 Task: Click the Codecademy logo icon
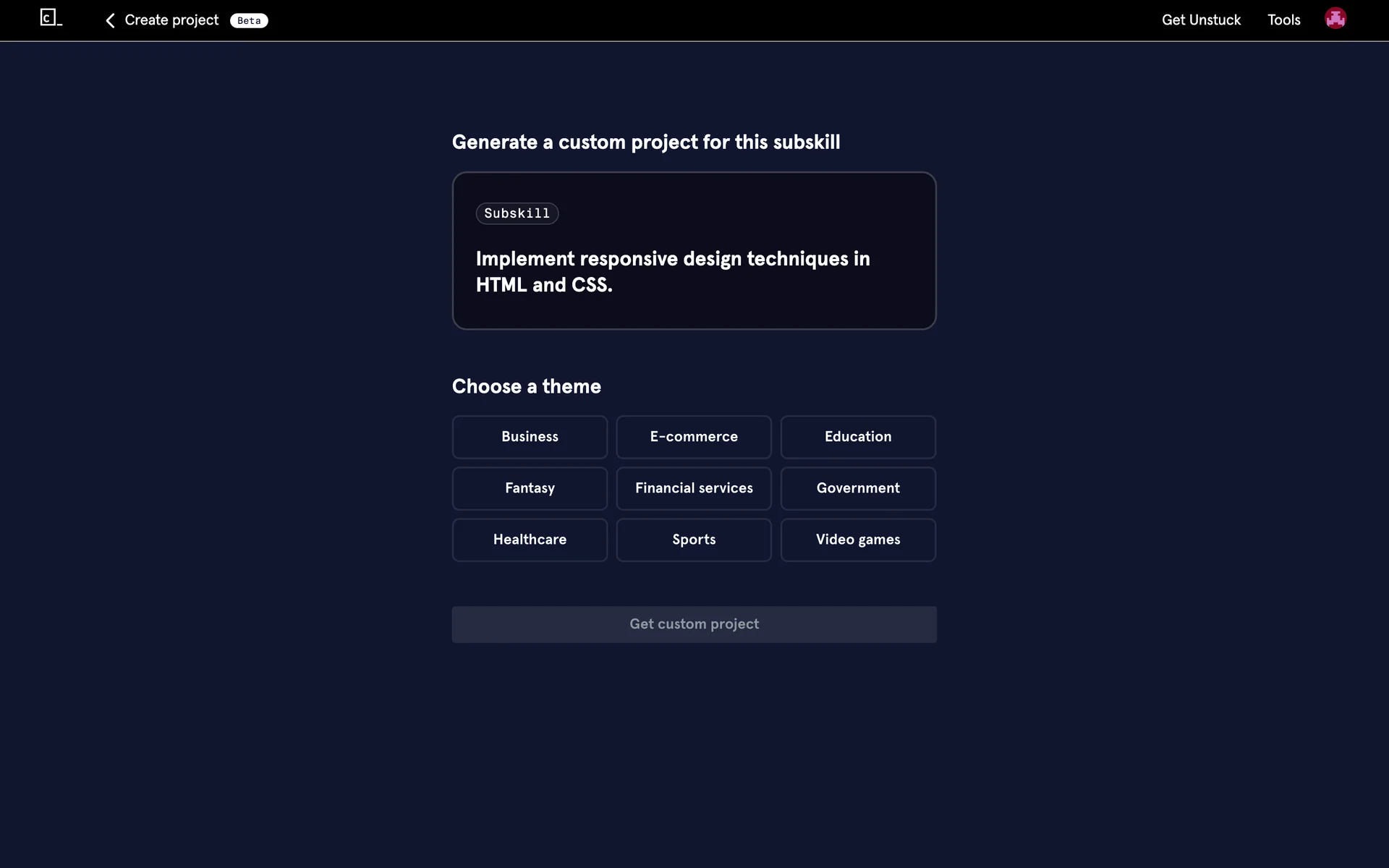[51, 18]
